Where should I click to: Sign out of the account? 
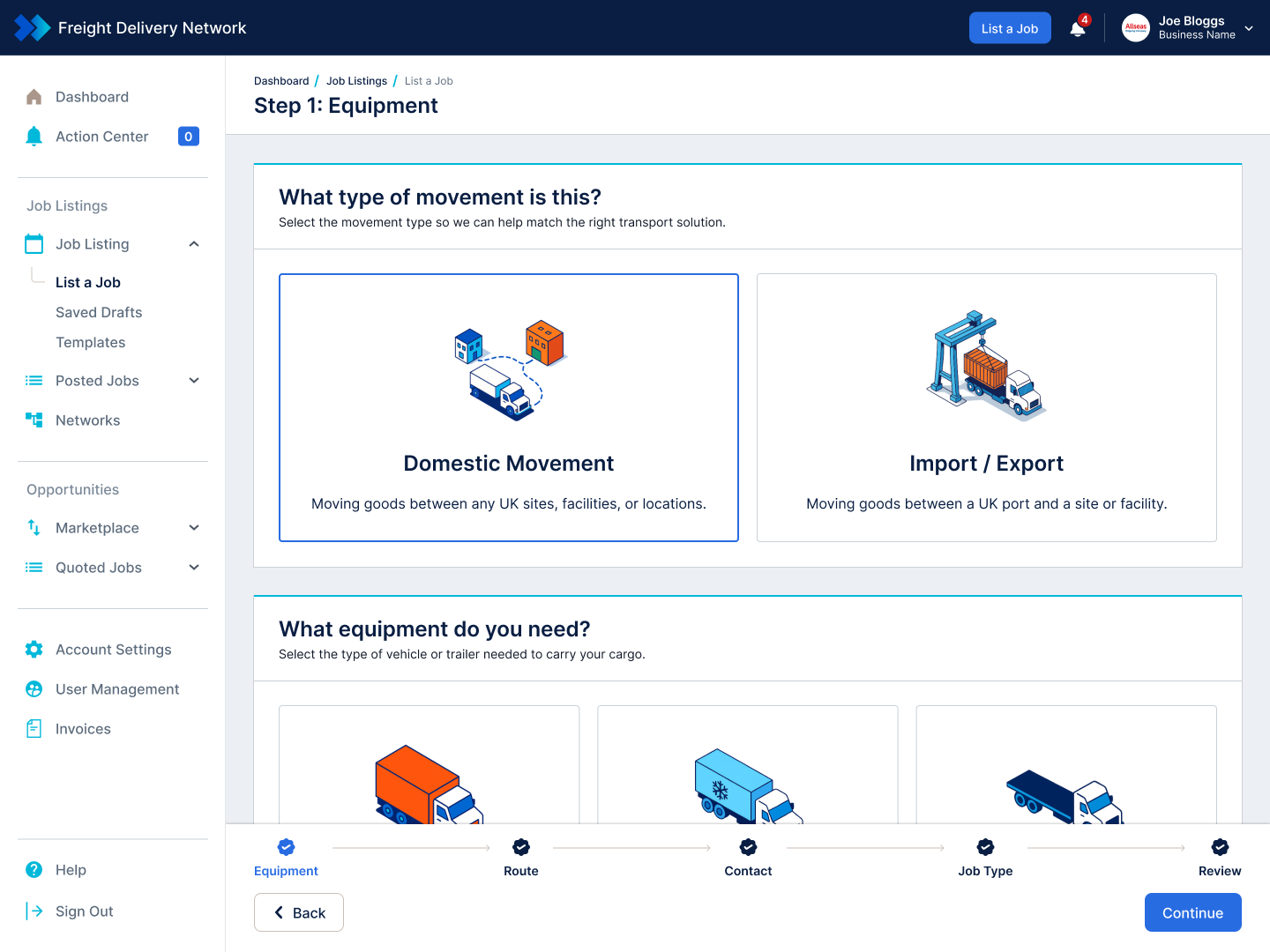pyautogui.click(x=84, y=911)
